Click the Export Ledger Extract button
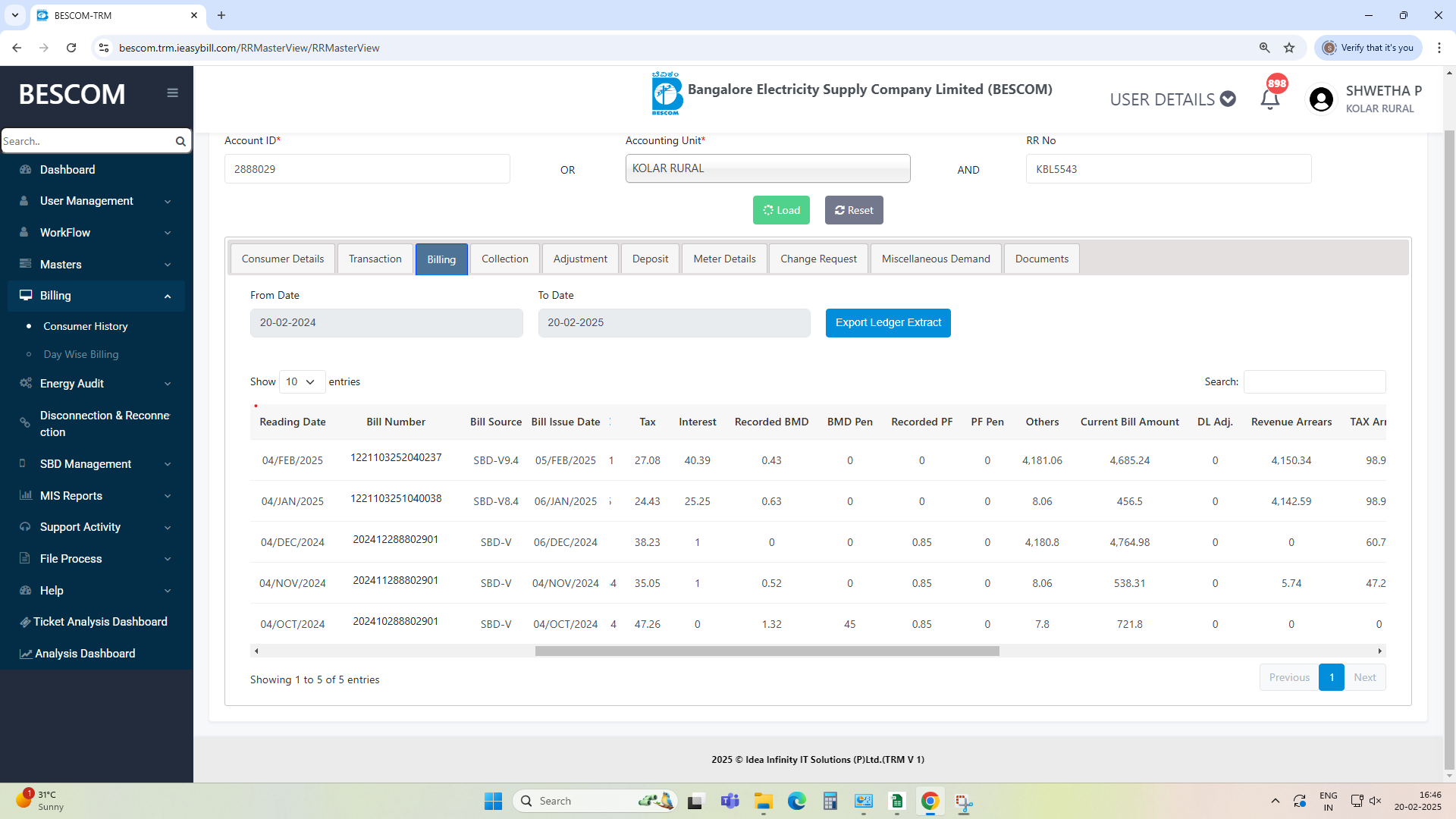 click(888, 323)
